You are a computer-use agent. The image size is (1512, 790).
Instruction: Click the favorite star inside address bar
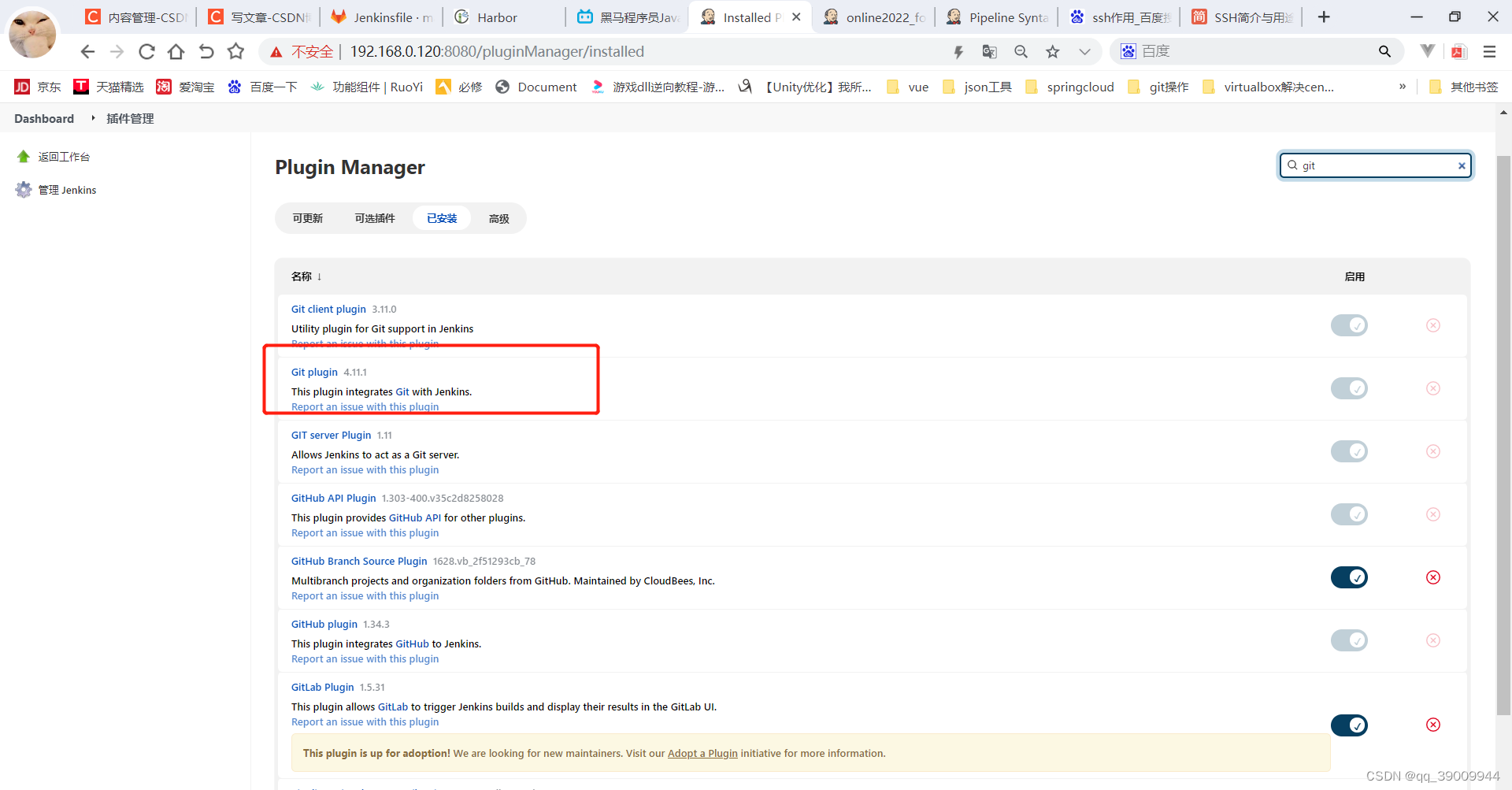click(1053, 52)
